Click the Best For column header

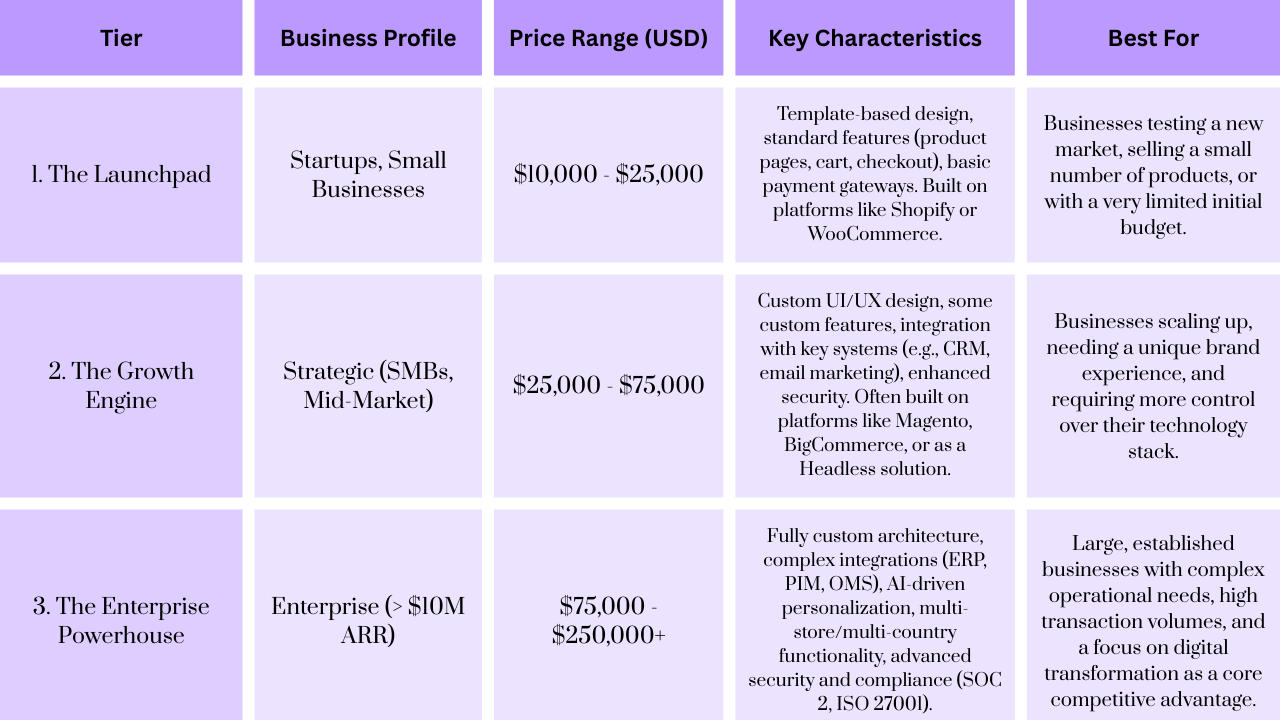(x=1153, y=38)
